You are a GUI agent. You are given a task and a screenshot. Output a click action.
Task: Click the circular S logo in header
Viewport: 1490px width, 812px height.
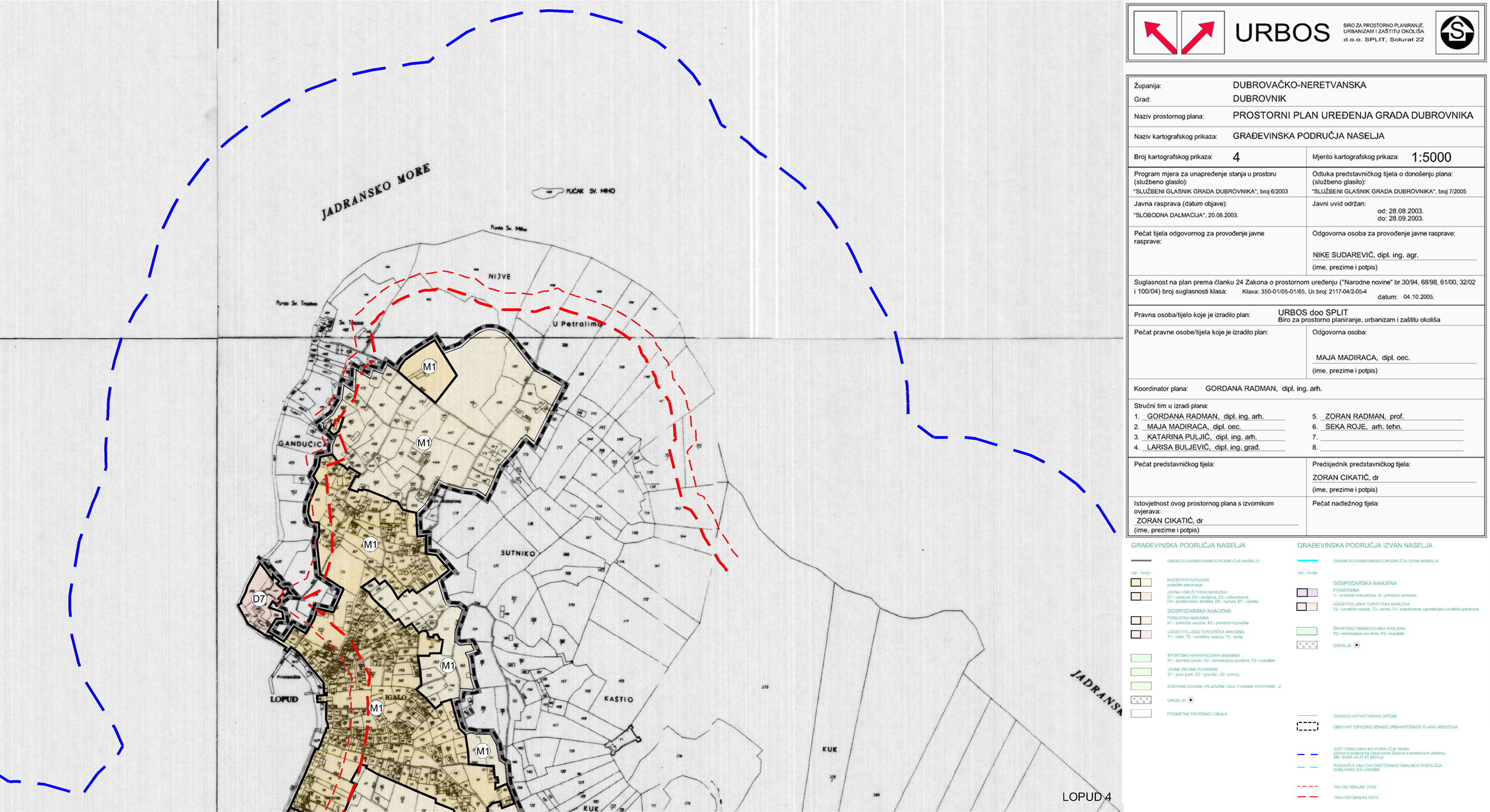coord(1456,32)
